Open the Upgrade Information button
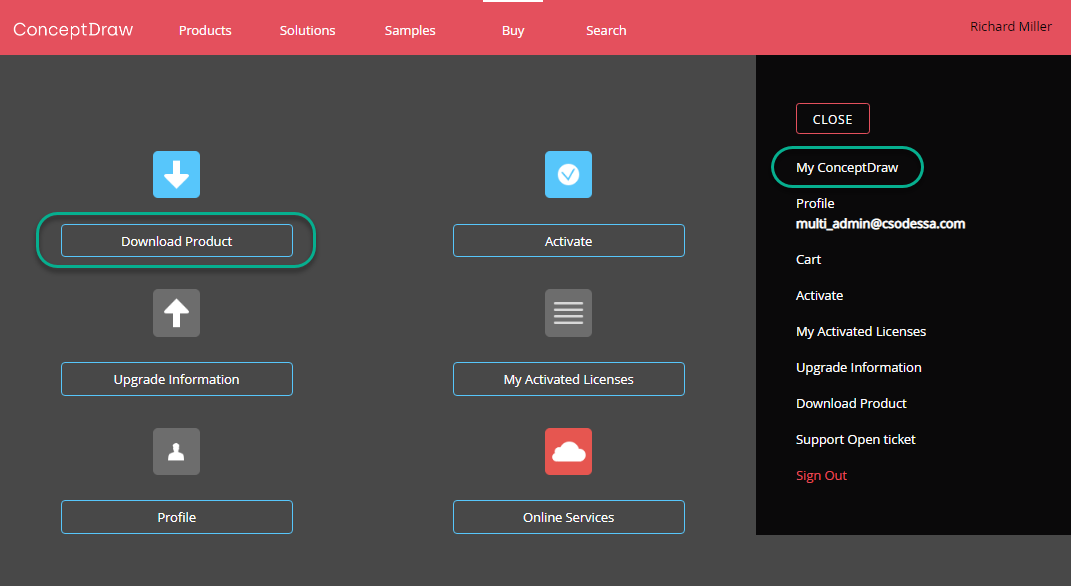This screenshot has width=1071, height=586. pos(177,379)
